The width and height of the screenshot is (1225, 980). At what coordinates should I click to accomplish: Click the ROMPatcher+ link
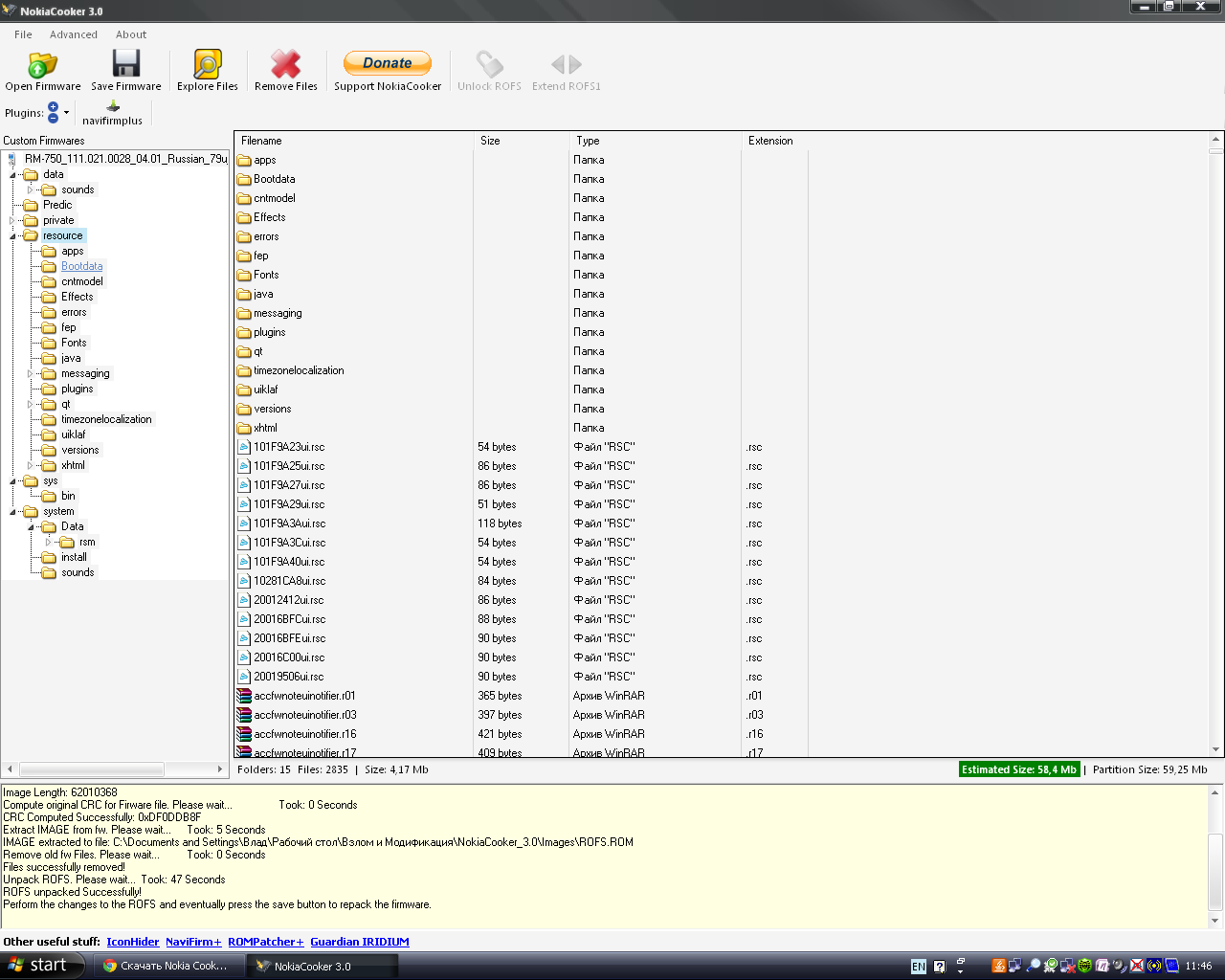(x=266, y=942)
